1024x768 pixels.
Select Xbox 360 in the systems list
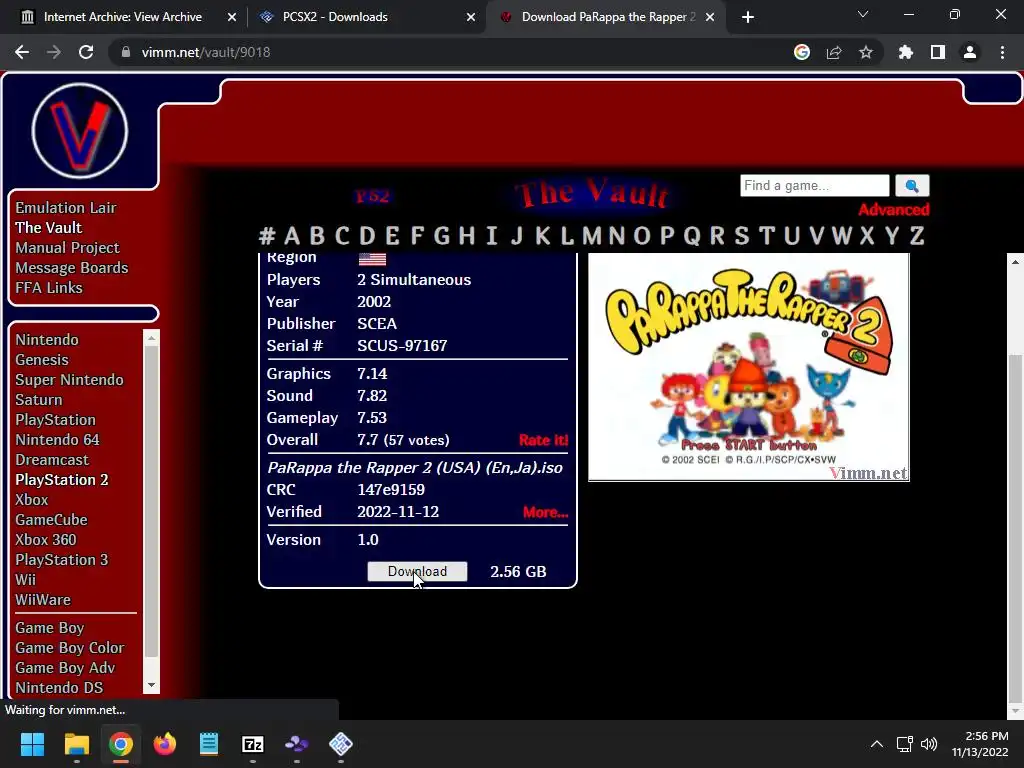[46, 540]
